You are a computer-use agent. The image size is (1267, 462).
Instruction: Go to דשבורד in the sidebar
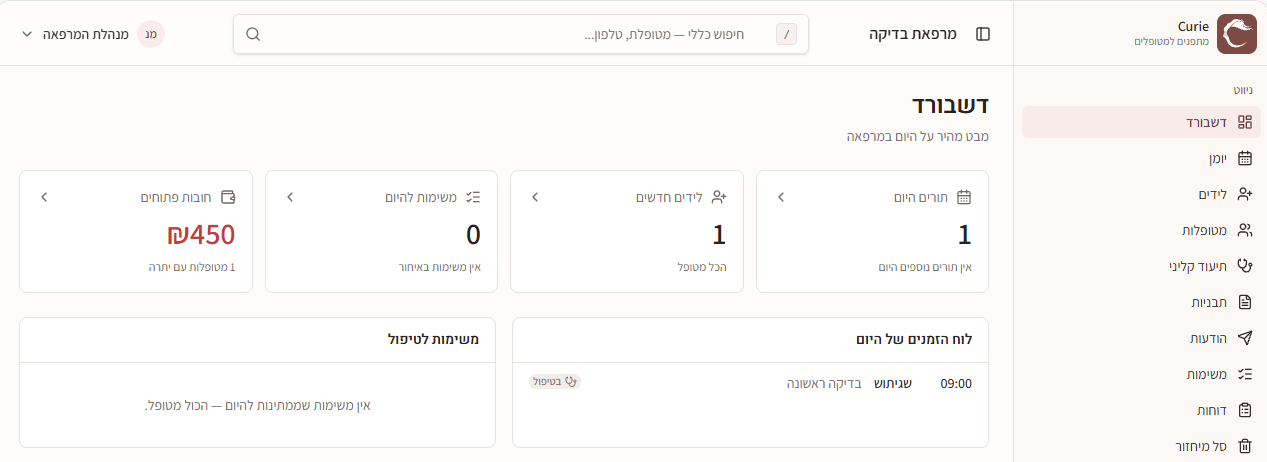[1141, 122]
